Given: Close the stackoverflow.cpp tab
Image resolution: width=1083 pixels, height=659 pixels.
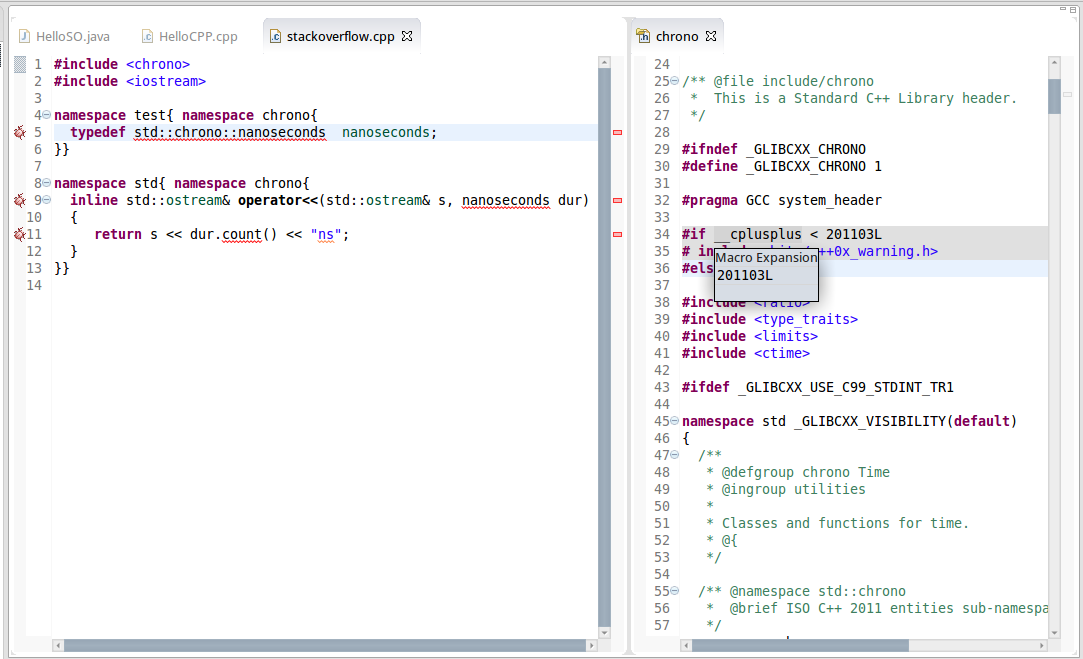Looking at the screenshot, I should pyautogui.click(x=407, y=36).
